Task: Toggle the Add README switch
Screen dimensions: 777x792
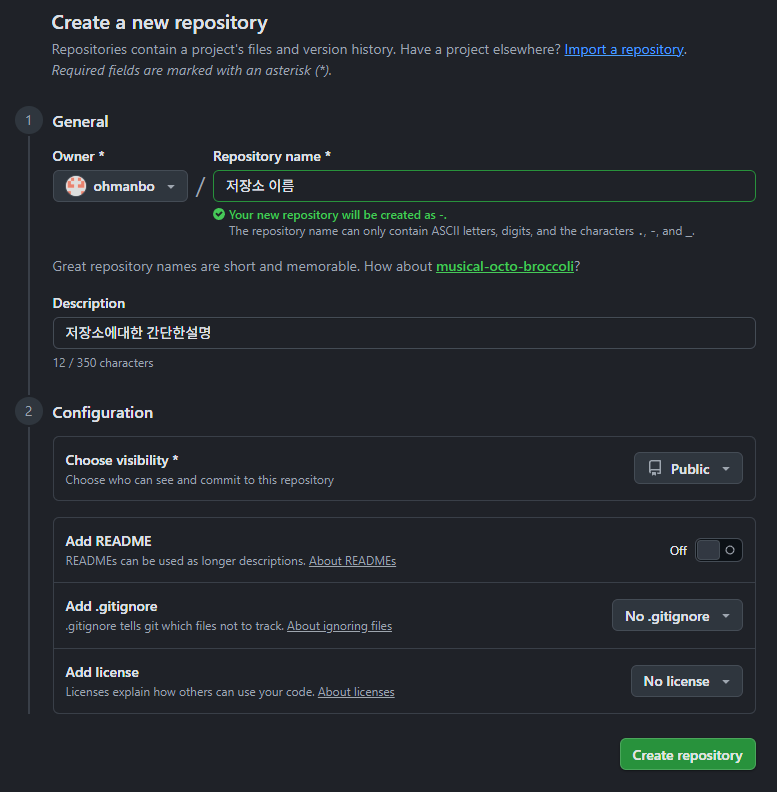Action: coord(718,550)
